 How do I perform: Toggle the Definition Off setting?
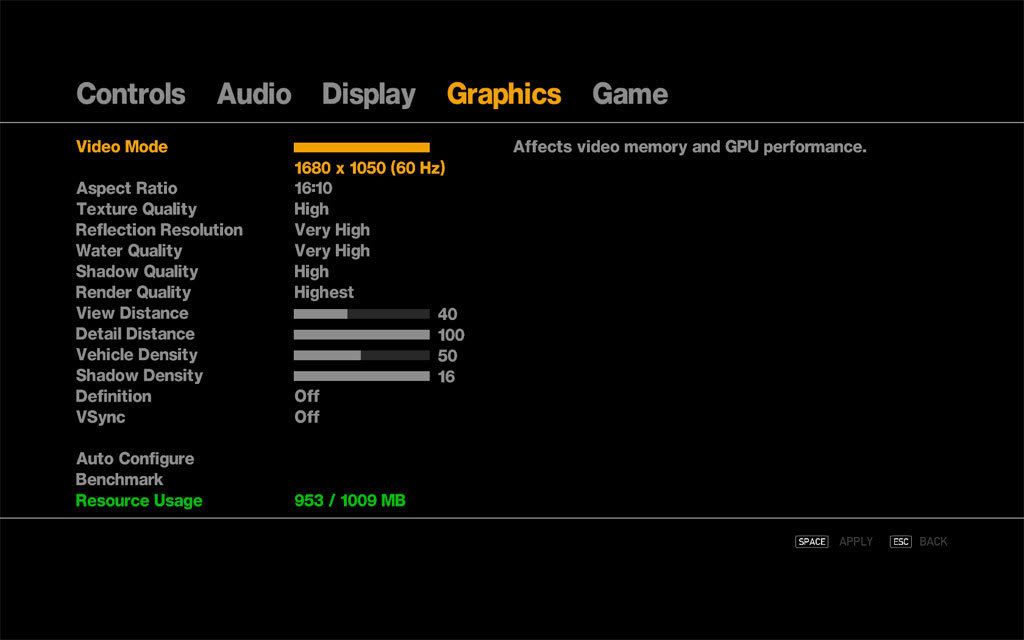pos(307,396)
